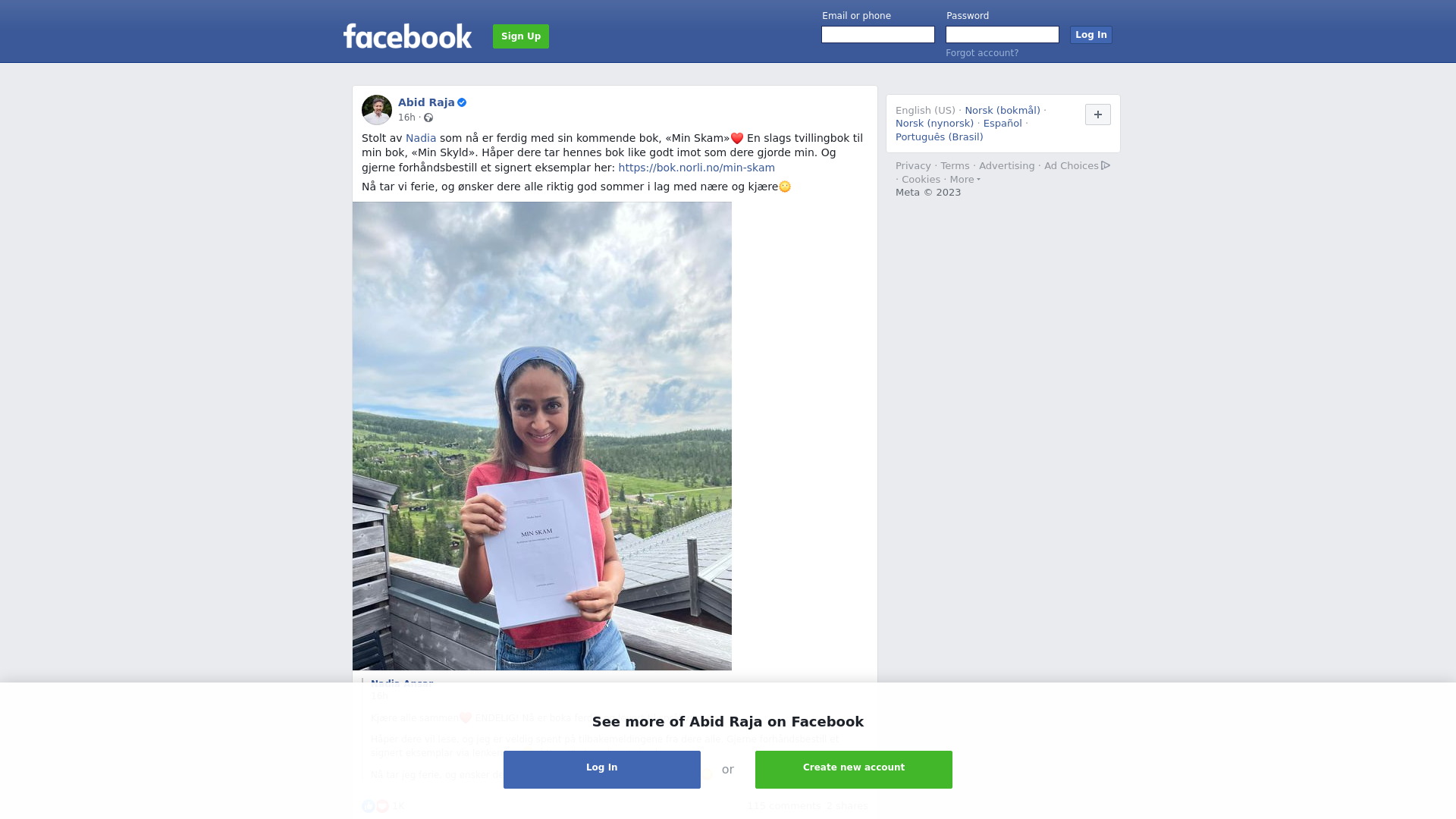Screen dimensions: 1456x819
Task: Open the bok.norli.no/min-skam link
Action: point(696,168)
